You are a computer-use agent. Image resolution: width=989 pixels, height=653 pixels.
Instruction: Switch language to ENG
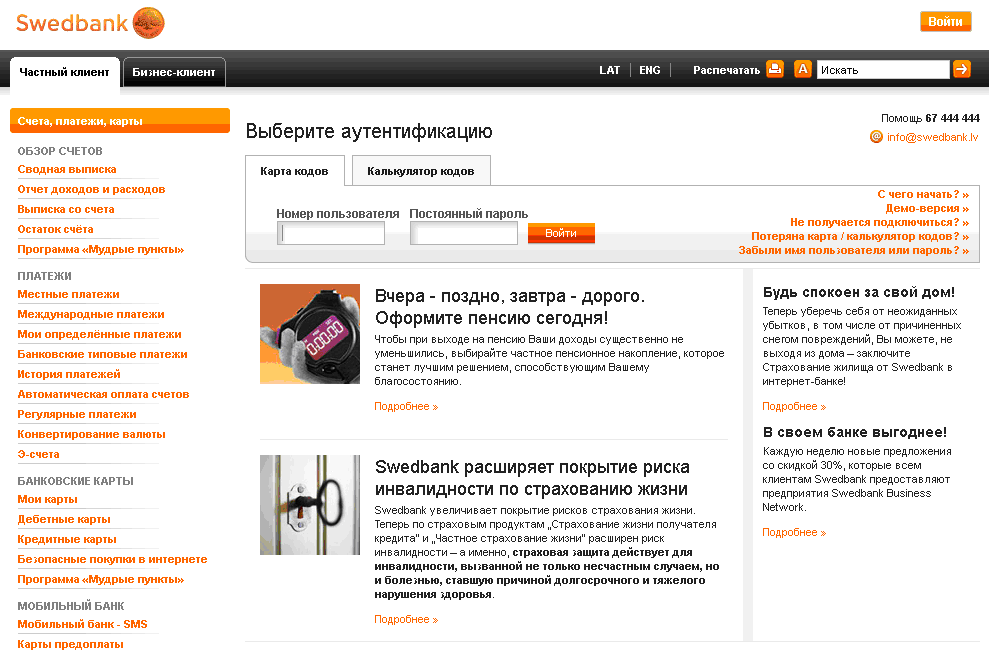click(650, 70)
